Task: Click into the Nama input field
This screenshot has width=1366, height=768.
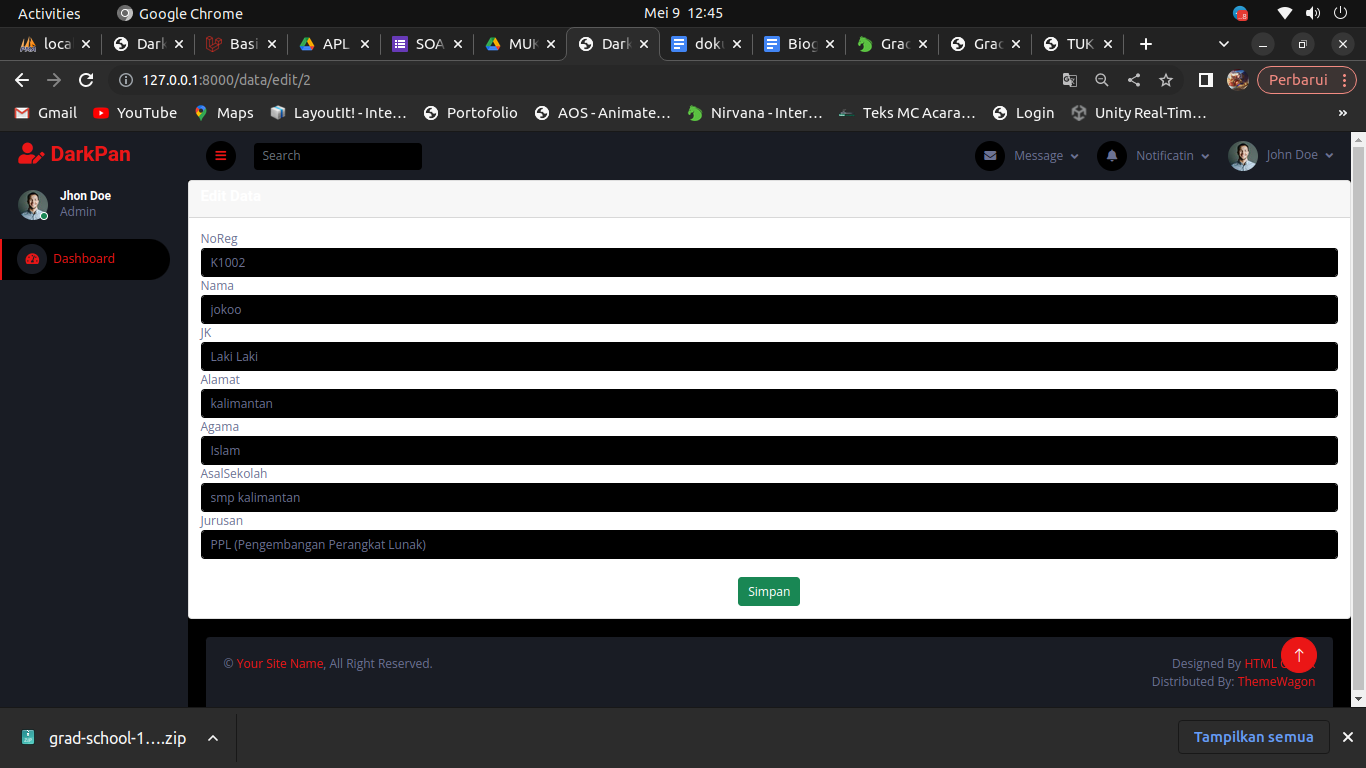Action: [768, 310]
